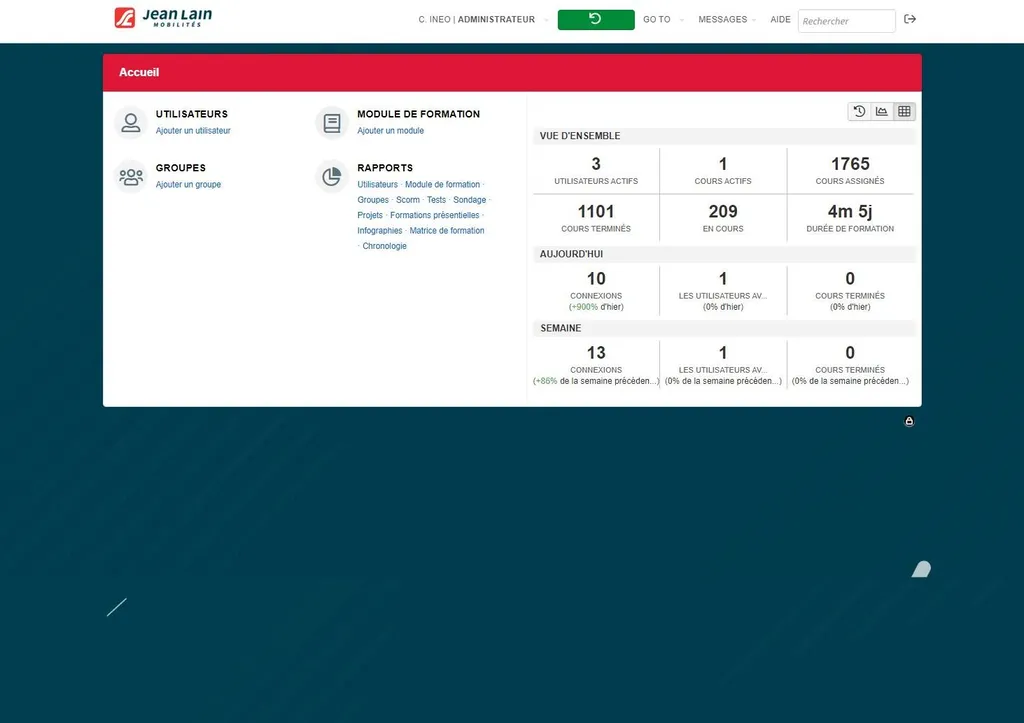
Task: Click the 4m 5j Durée de formation stat
Action: [850, 218]
